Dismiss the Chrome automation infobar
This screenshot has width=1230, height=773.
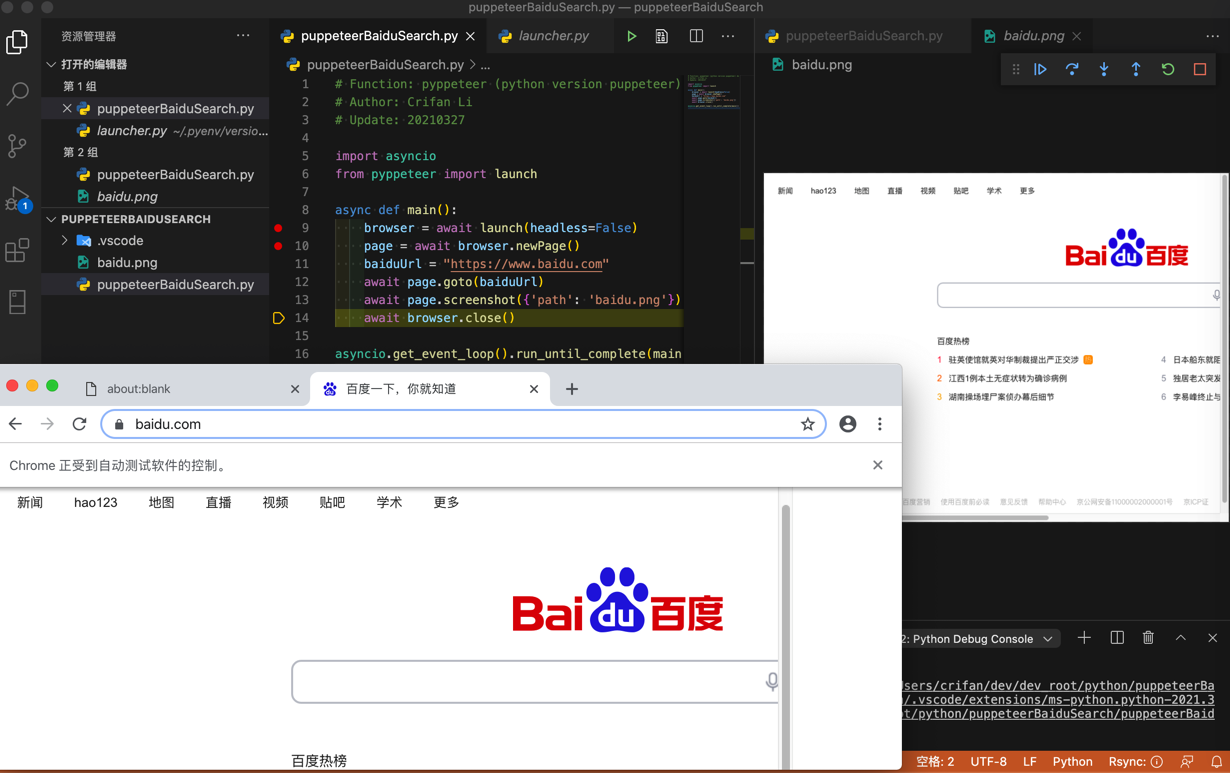877,465
